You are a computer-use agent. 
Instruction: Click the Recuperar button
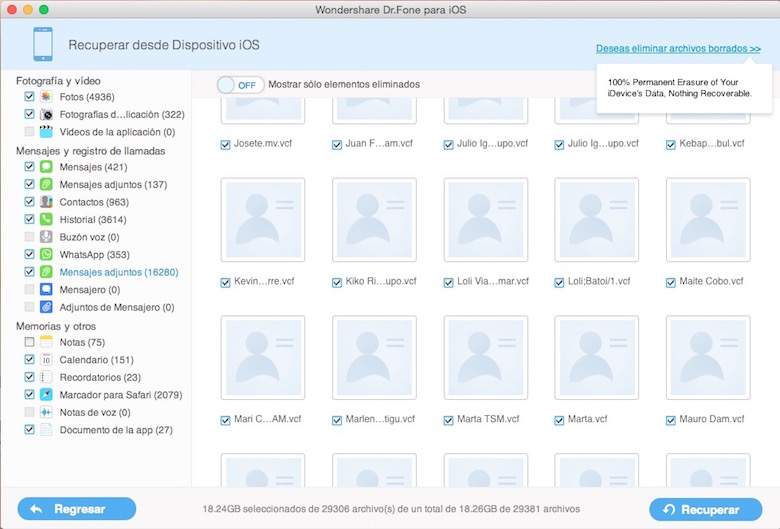tap(705, 510)
